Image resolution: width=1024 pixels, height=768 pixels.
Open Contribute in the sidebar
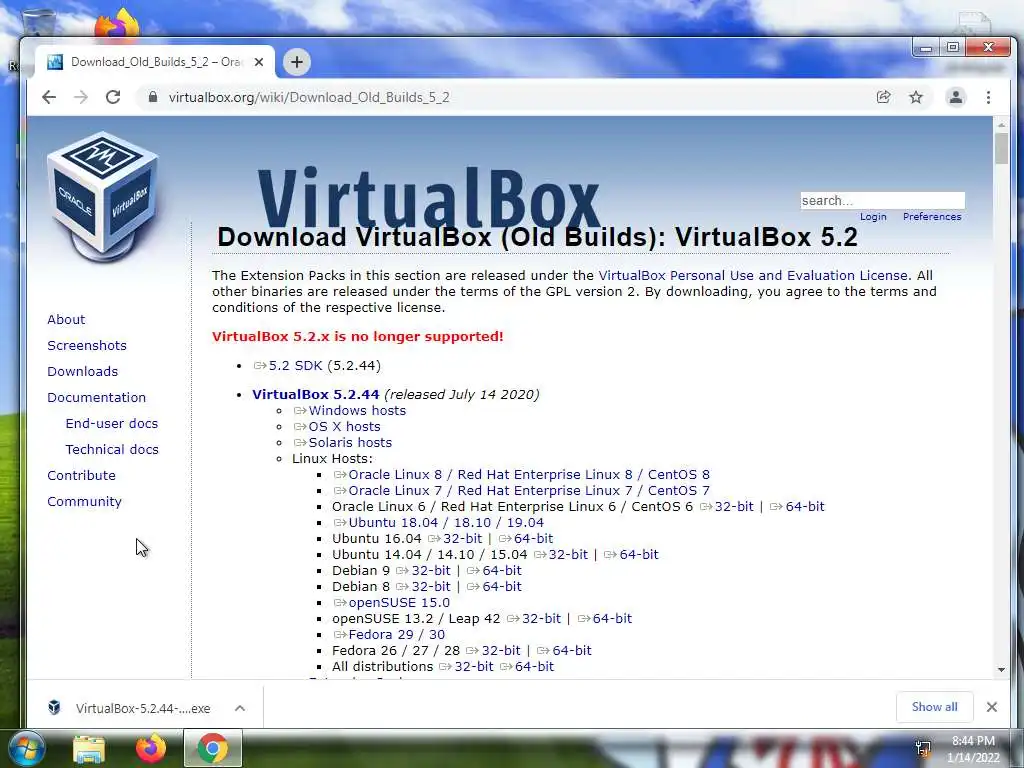tap(81, 475)
